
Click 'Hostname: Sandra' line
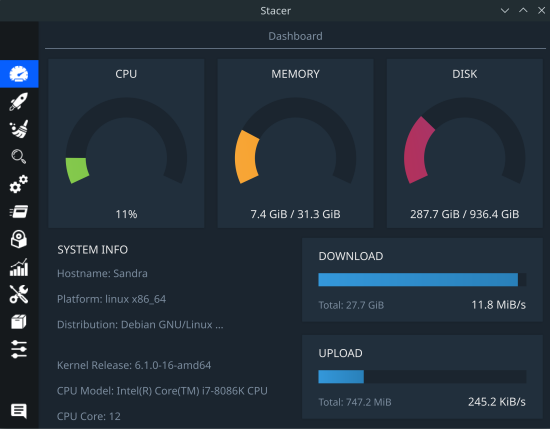coord(102,274)
